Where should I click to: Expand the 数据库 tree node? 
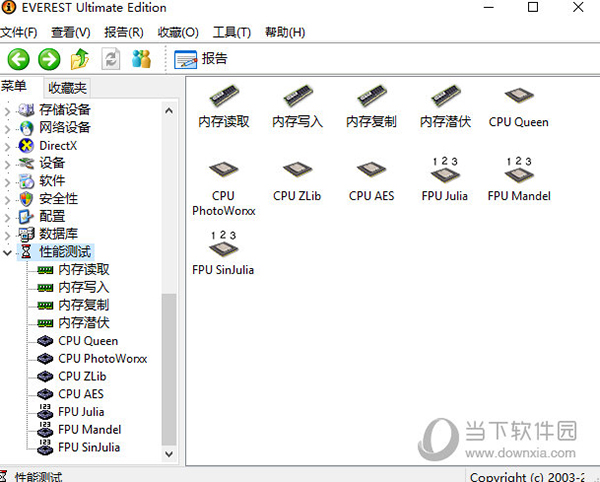(7, 235)
